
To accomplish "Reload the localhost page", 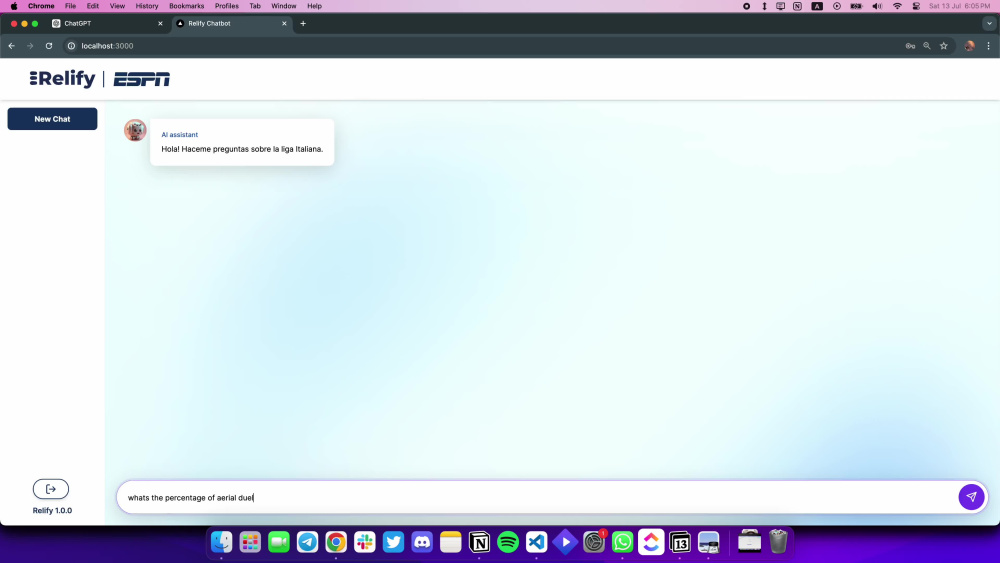I will [x=48, y=46].
